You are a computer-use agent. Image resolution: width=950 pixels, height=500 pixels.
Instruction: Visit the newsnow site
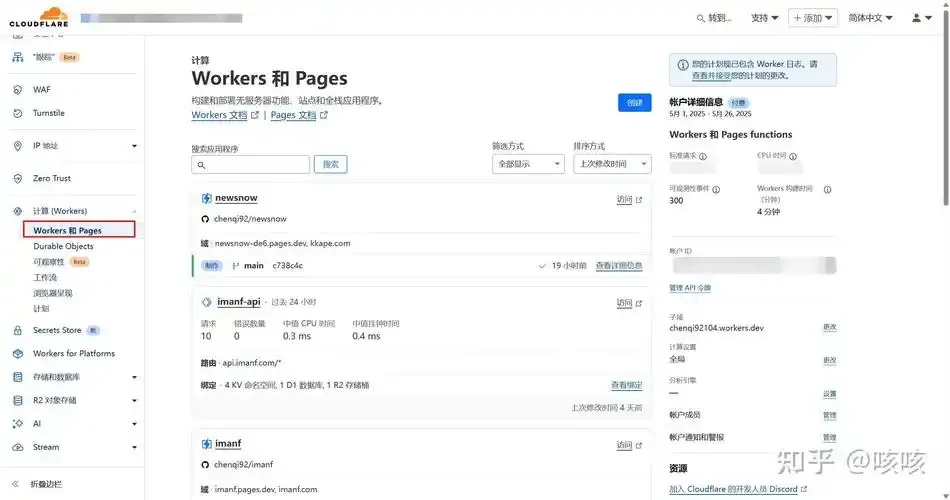point(629,200)
